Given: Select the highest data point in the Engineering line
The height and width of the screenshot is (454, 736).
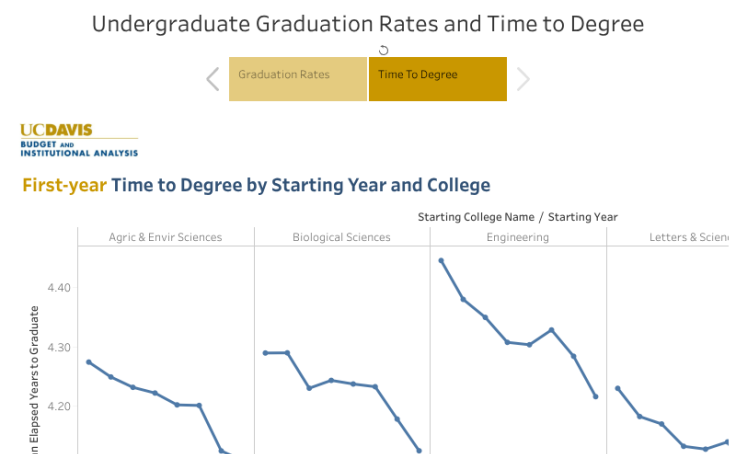Looking at the screenshot, I should click(441, 261).
